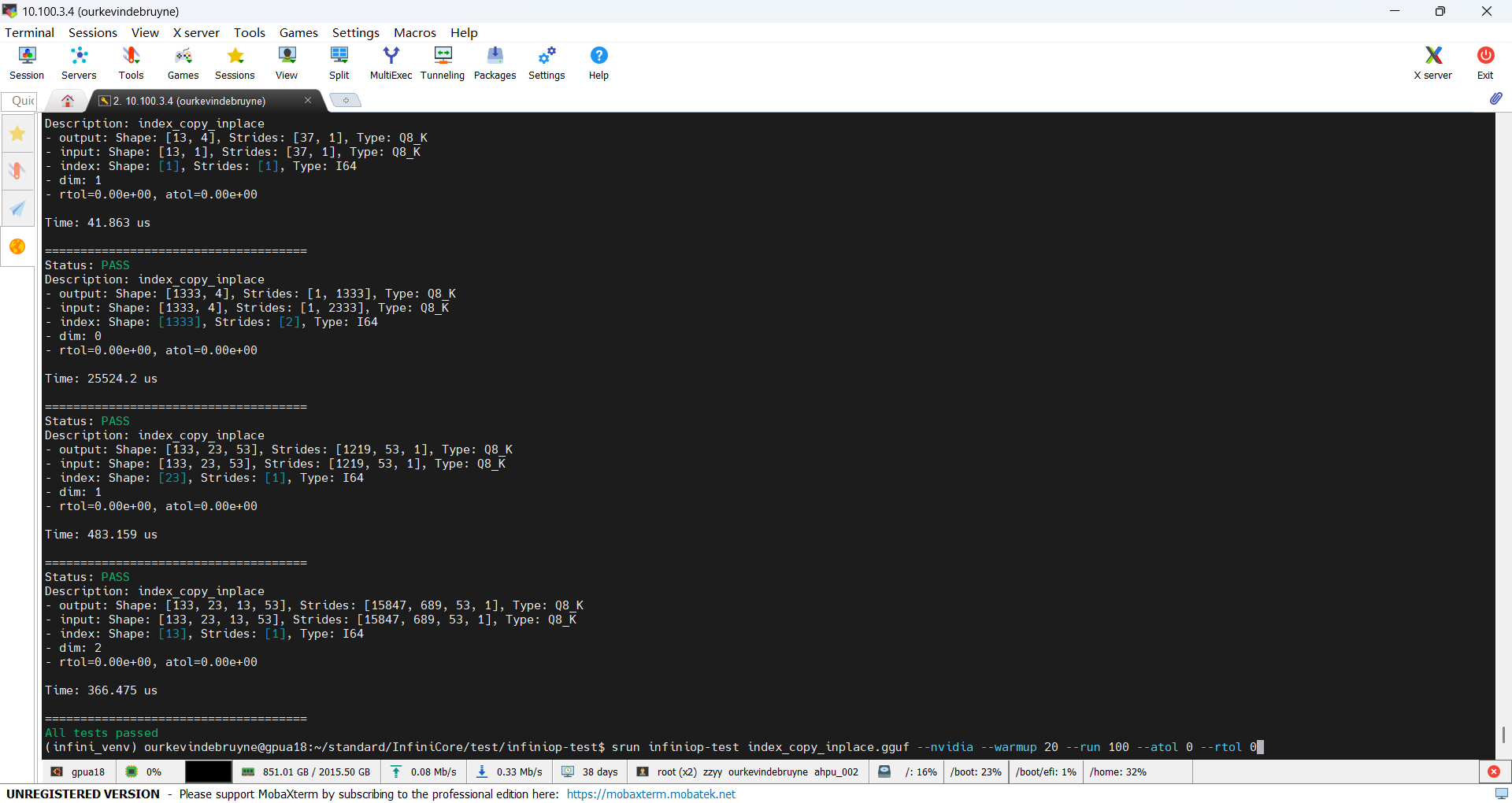Click the Servers toolbar icon
1512x803 pixels.
click(78, 62)
